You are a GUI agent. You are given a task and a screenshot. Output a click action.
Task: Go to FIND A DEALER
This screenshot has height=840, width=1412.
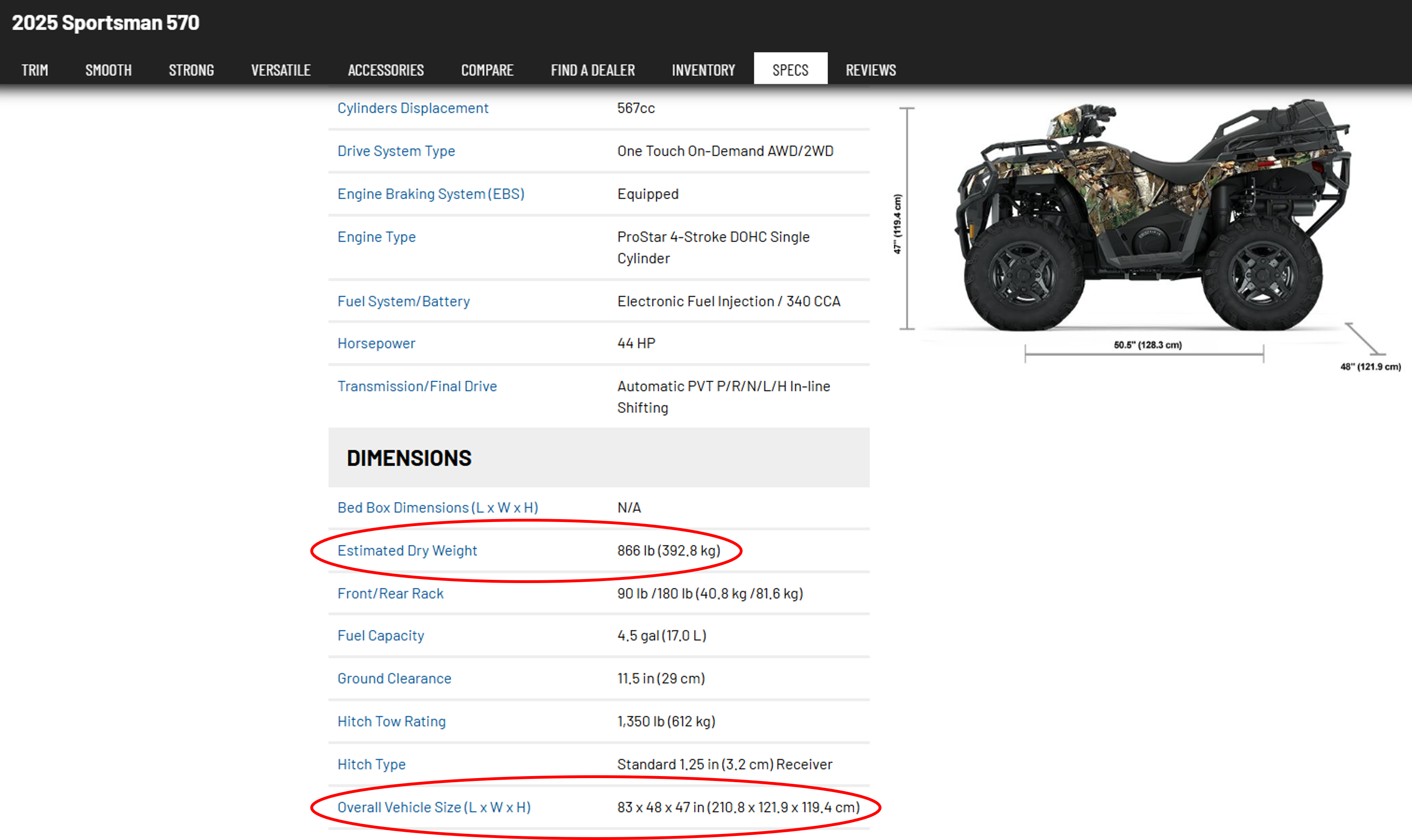coord(592,70)
